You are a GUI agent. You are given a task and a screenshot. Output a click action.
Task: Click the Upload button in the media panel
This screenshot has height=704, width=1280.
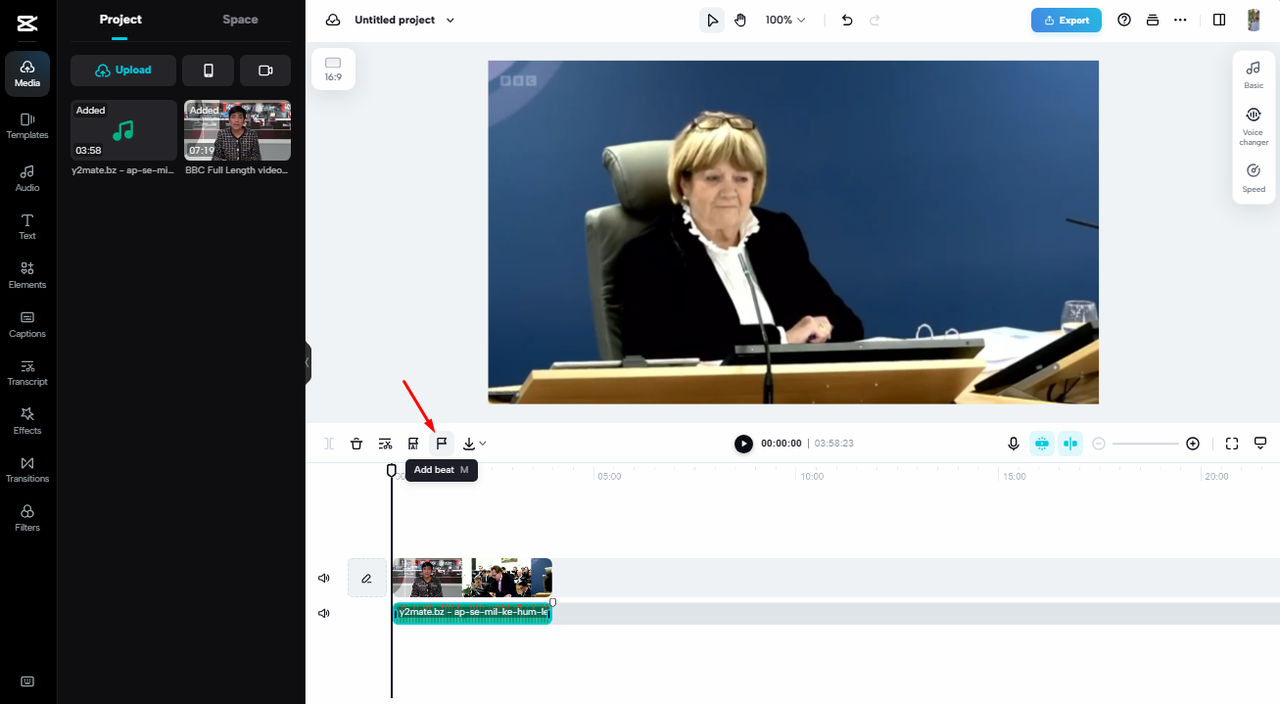click(122, 70)
